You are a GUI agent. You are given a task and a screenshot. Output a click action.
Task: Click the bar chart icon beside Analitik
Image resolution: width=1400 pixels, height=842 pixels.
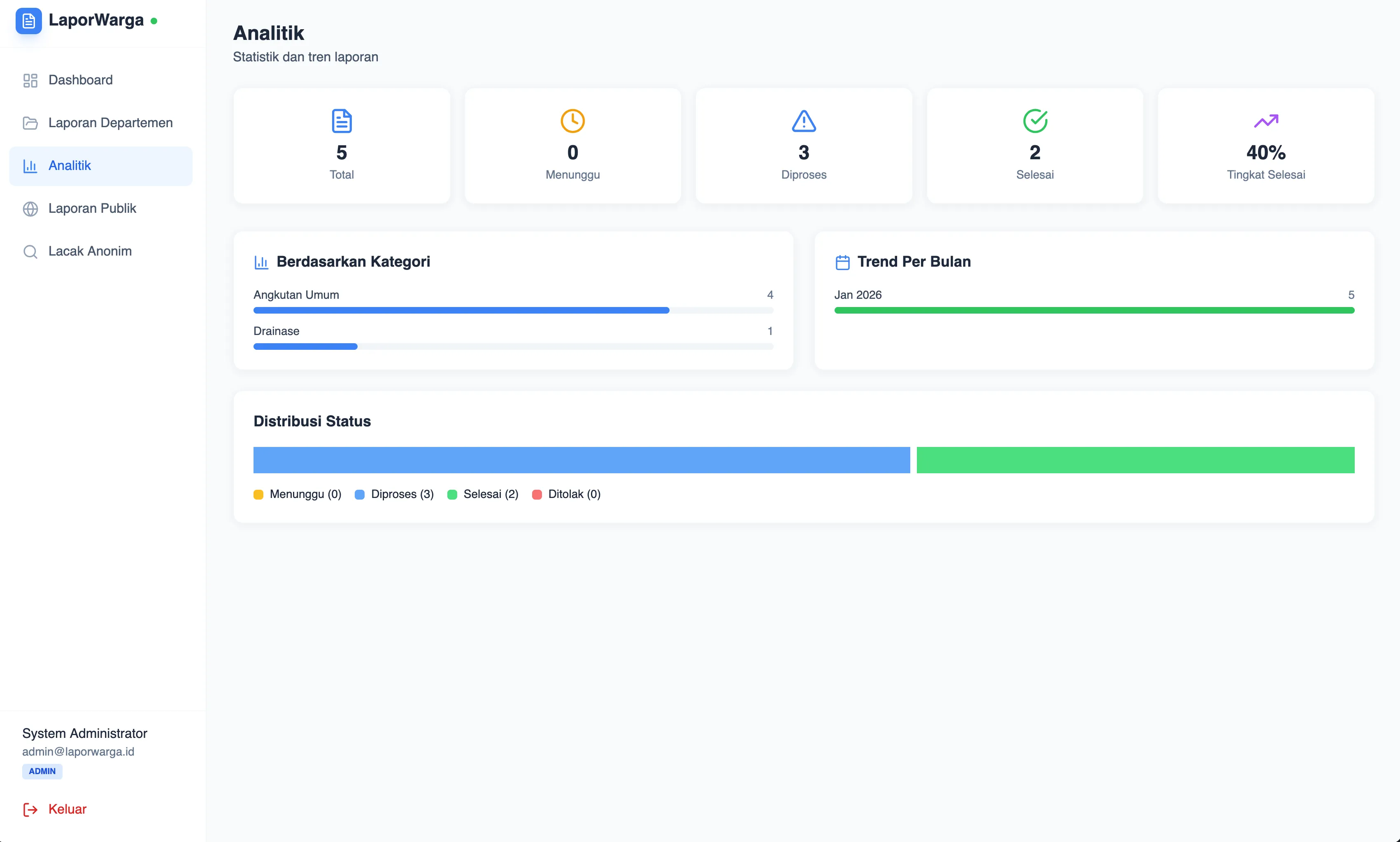tap(30, 166)
